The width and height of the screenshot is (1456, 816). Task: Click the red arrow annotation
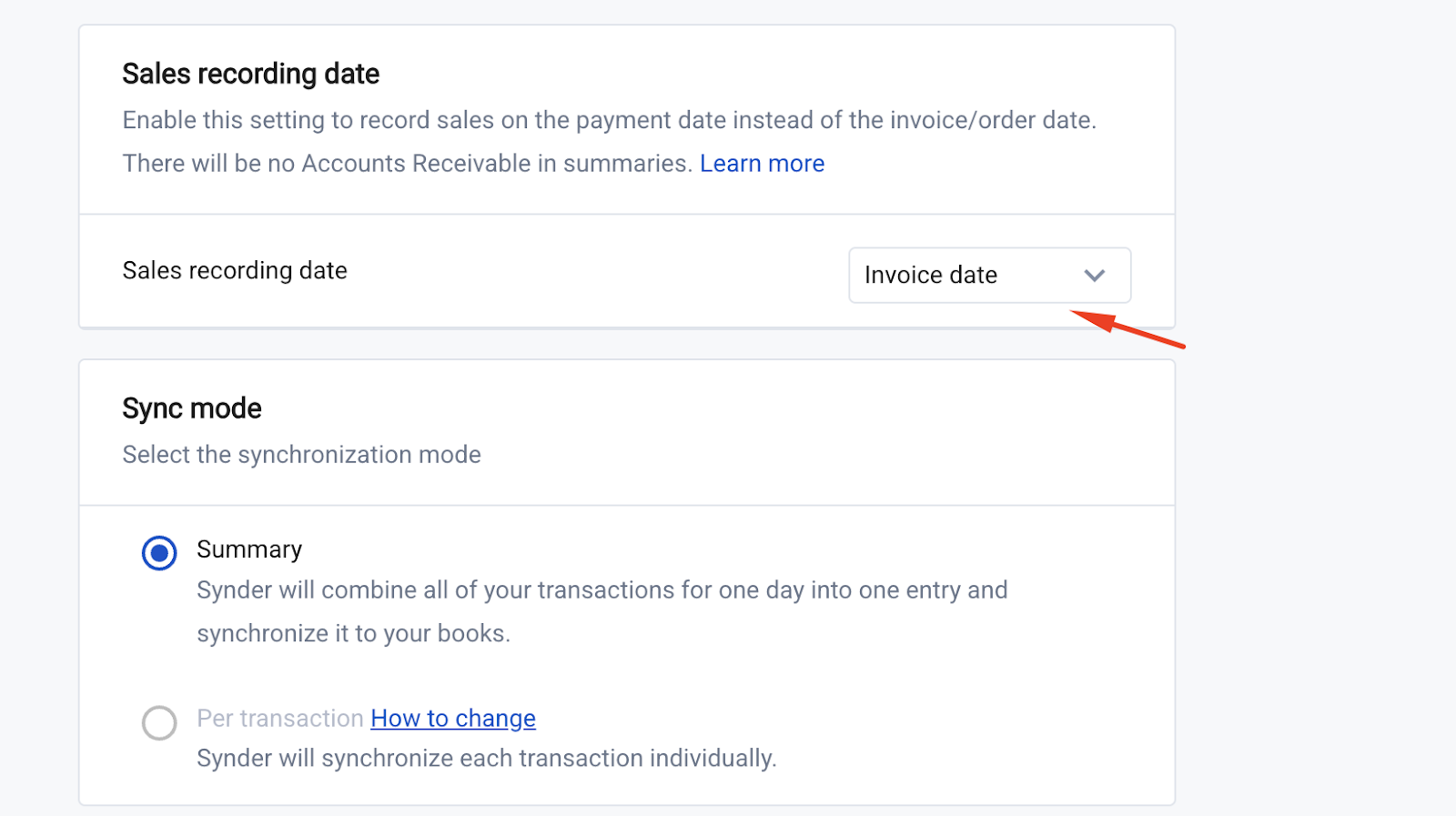[1127, 328]
